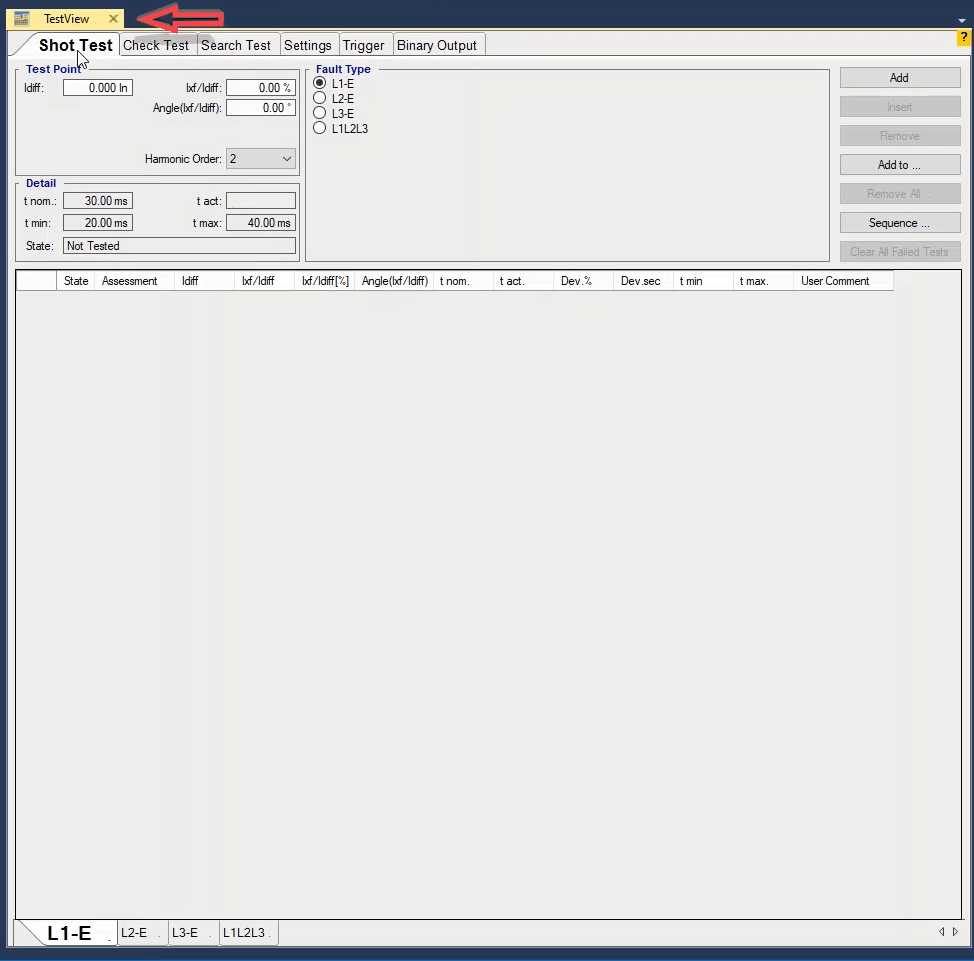Click the Assessment column header
Viewport: 974px width, 961px height.
click(x=130, y=281)
